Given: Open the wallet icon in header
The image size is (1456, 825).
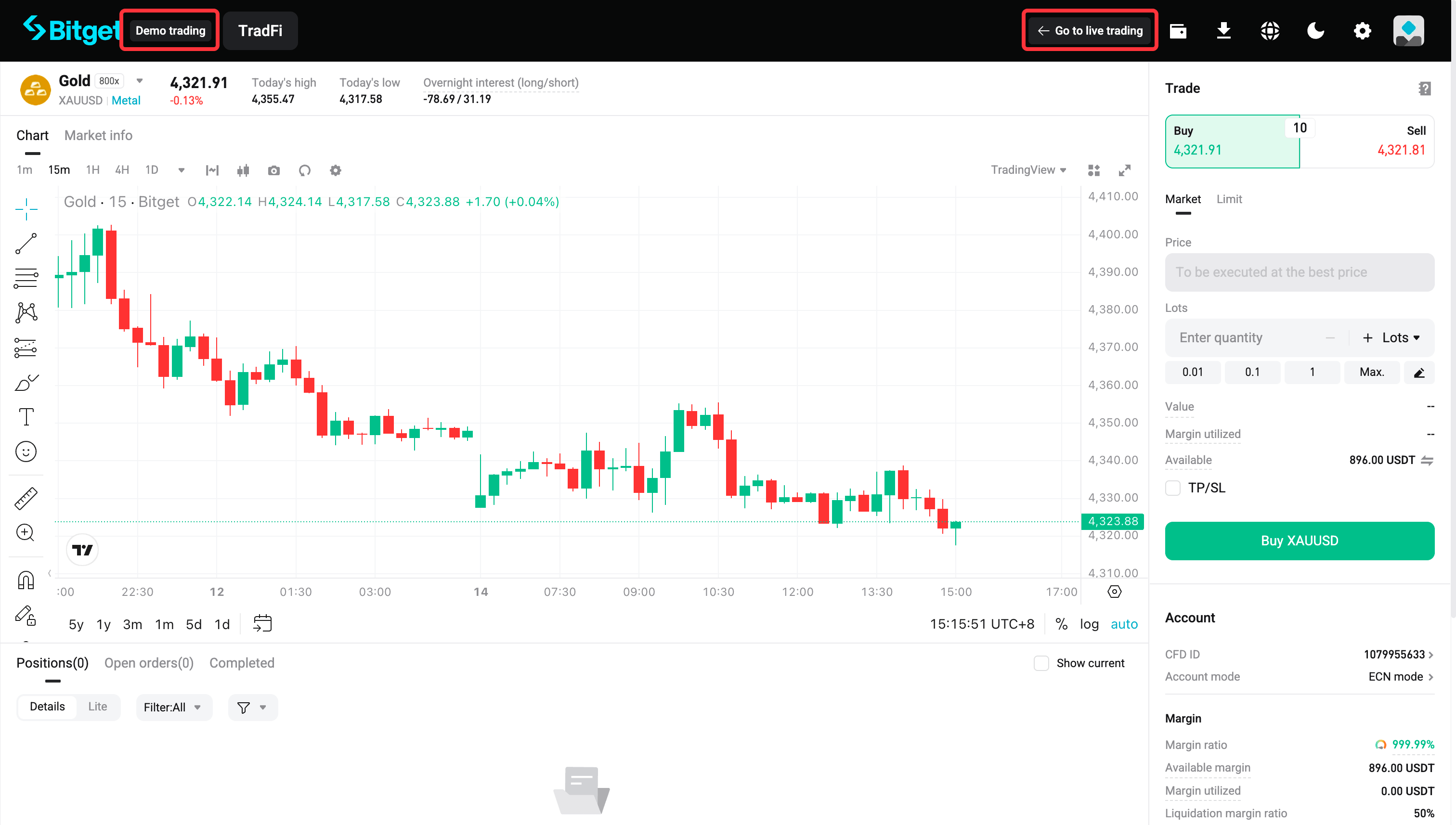Looking at the screenshot, I should point(1178,31).
